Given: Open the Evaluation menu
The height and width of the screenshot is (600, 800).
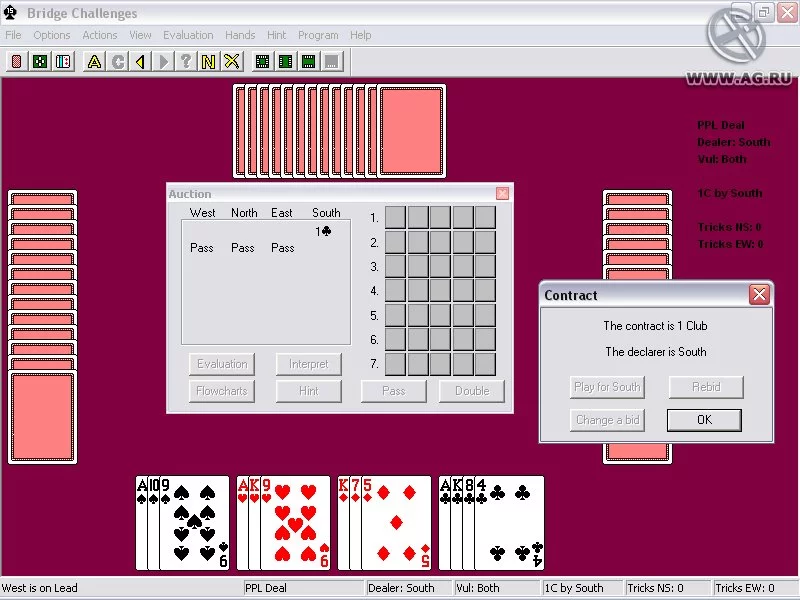Looking at the screenshot, I should (188, 35).
